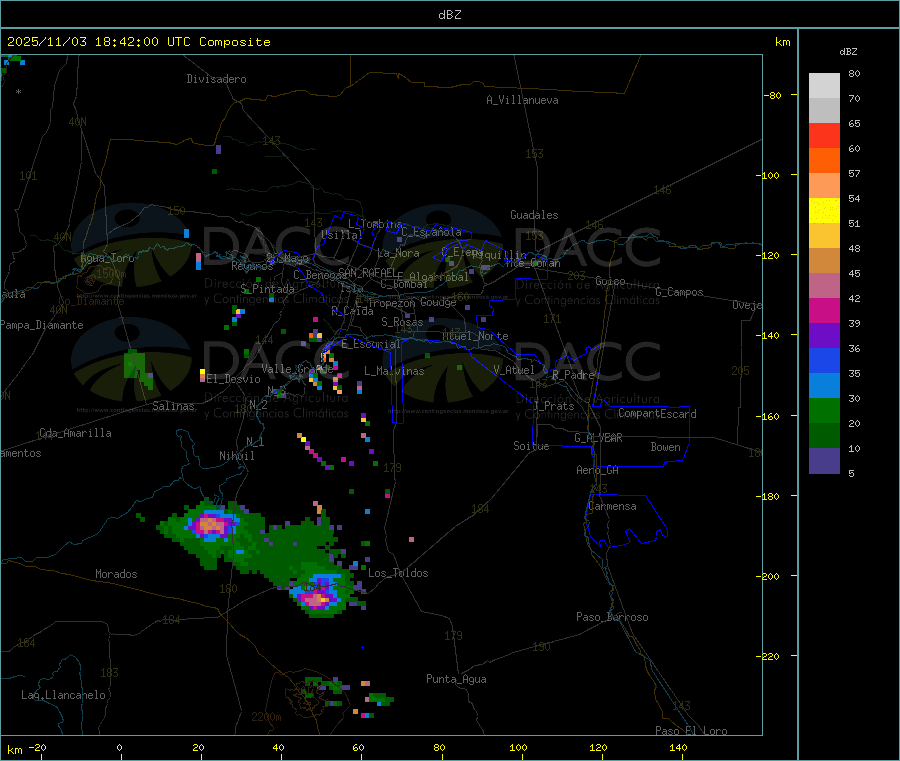The image size is (900, 761).
Task: Click the 'dBZ' legend header
Action: click(848, 52)
